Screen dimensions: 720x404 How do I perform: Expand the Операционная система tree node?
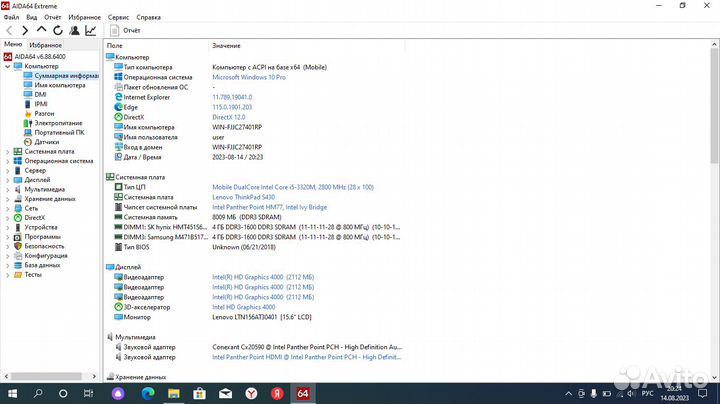(x=7, y=161)
